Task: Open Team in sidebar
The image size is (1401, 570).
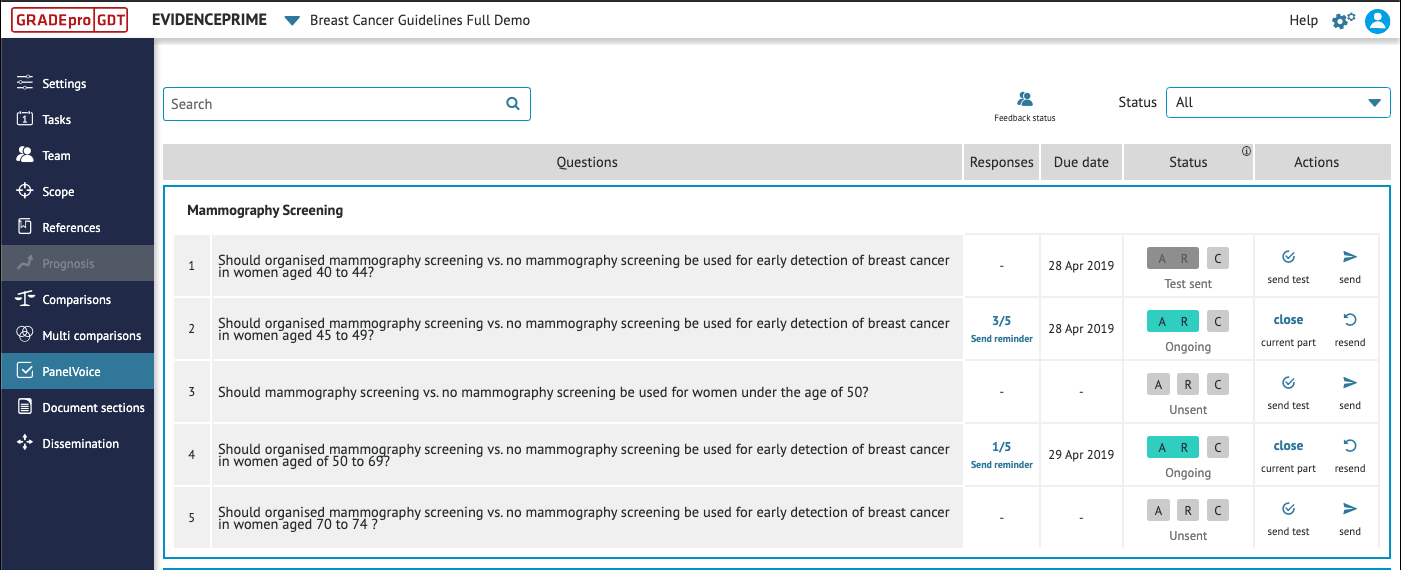Action: point(77,156)
